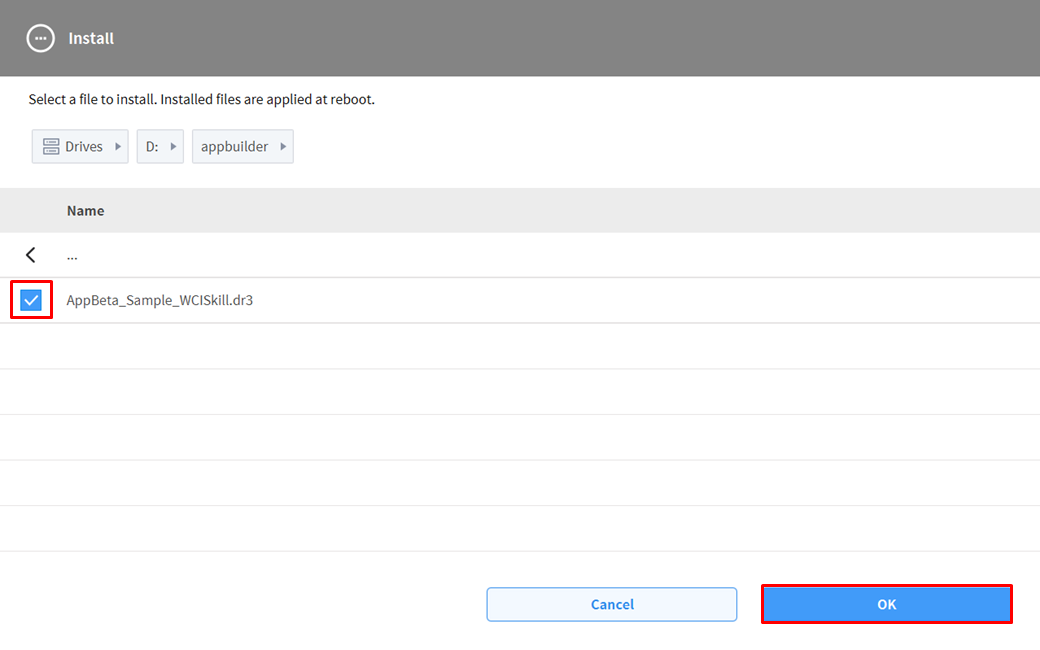Click the first empty row below the file

(520, 346)
